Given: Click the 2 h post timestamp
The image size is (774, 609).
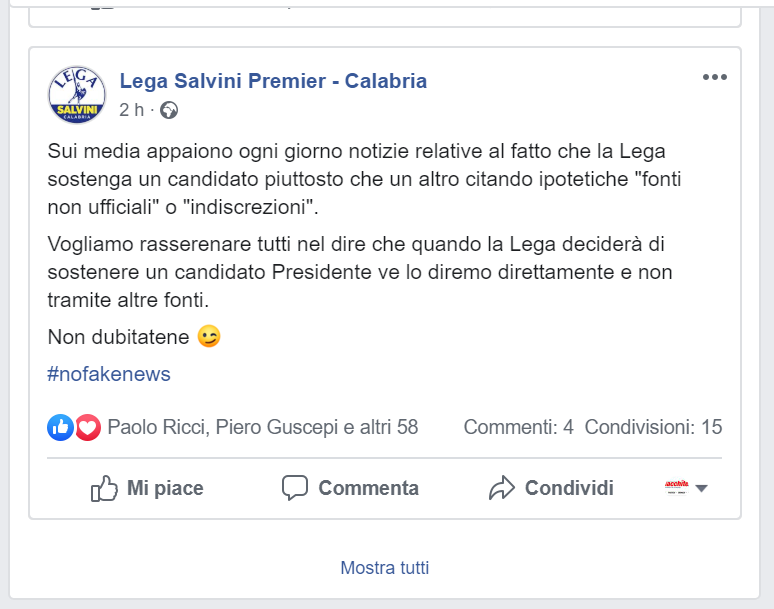Looking at the screenshot, I should click(x=131, y=110).
